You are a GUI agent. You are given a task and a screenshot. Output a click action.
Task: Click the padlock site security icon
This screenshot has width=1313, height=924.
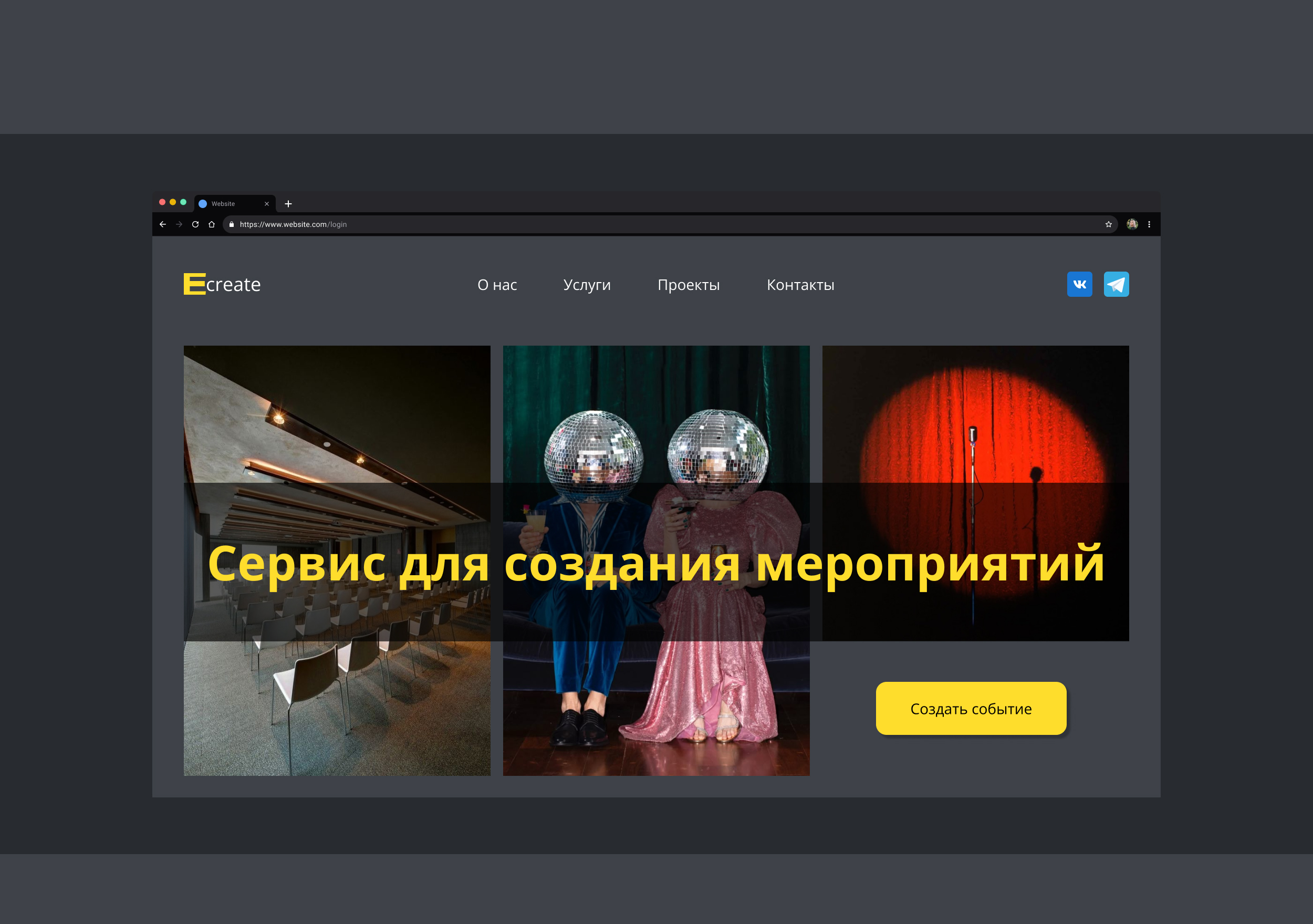point(232,224)
